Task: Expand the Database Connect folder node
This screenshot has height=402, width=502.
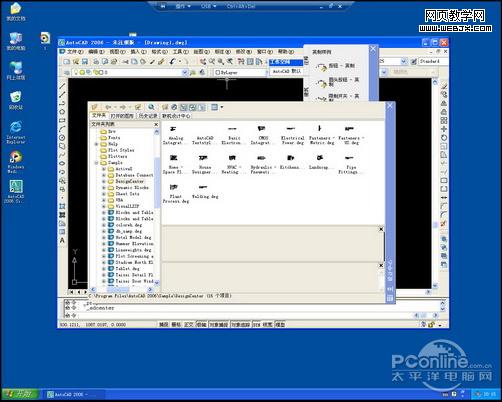Action: [104, 175]
